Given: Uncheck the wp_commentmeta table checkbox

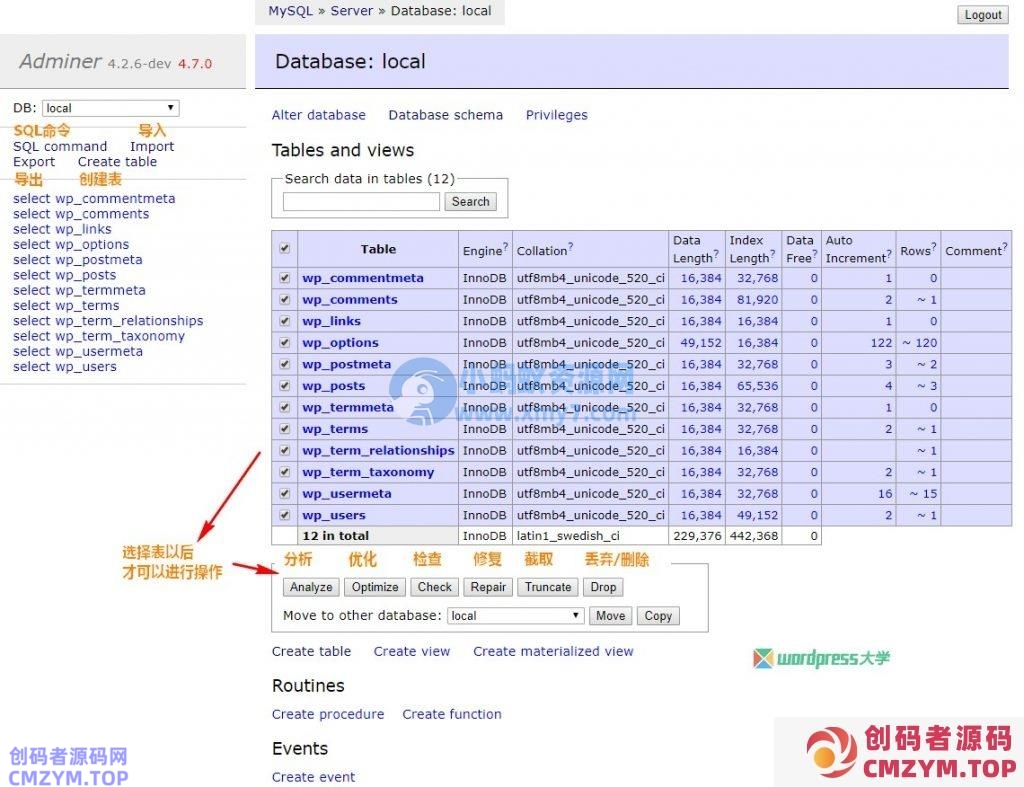Looking at the screenshot, I should [x=285, y=278].
